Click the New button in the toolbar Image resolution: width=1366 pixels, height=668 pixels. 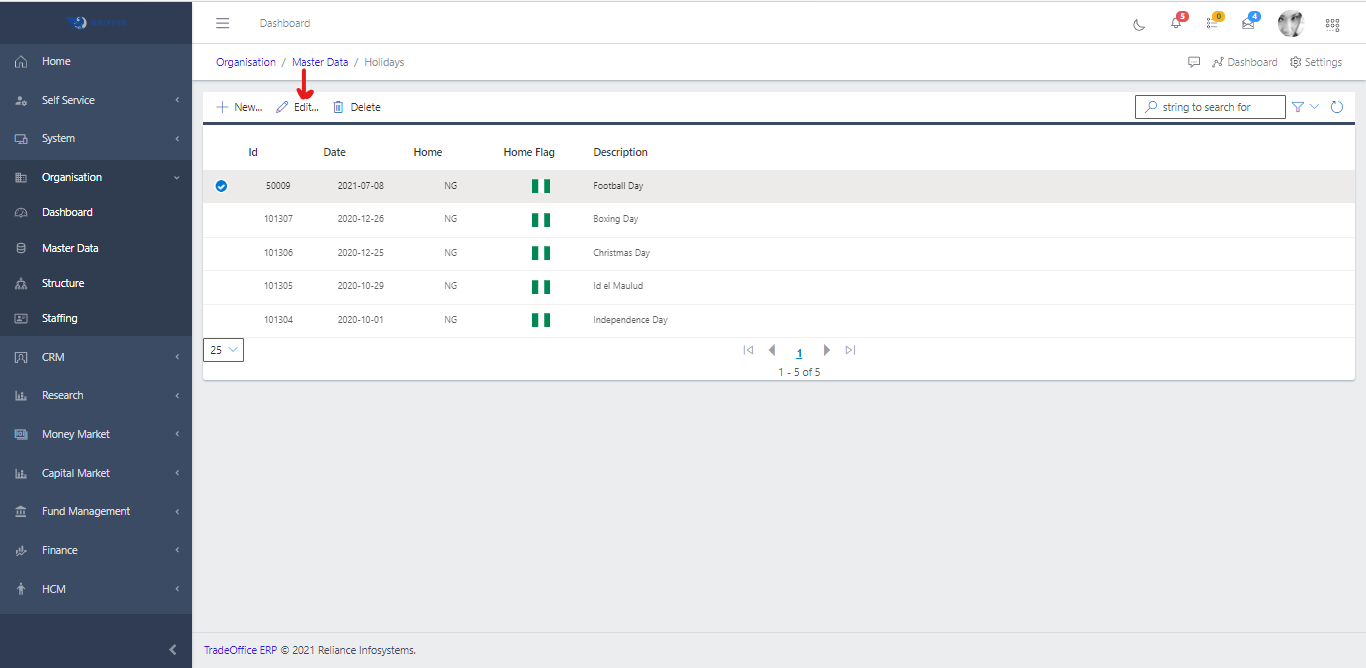click(x=239, y=107)
